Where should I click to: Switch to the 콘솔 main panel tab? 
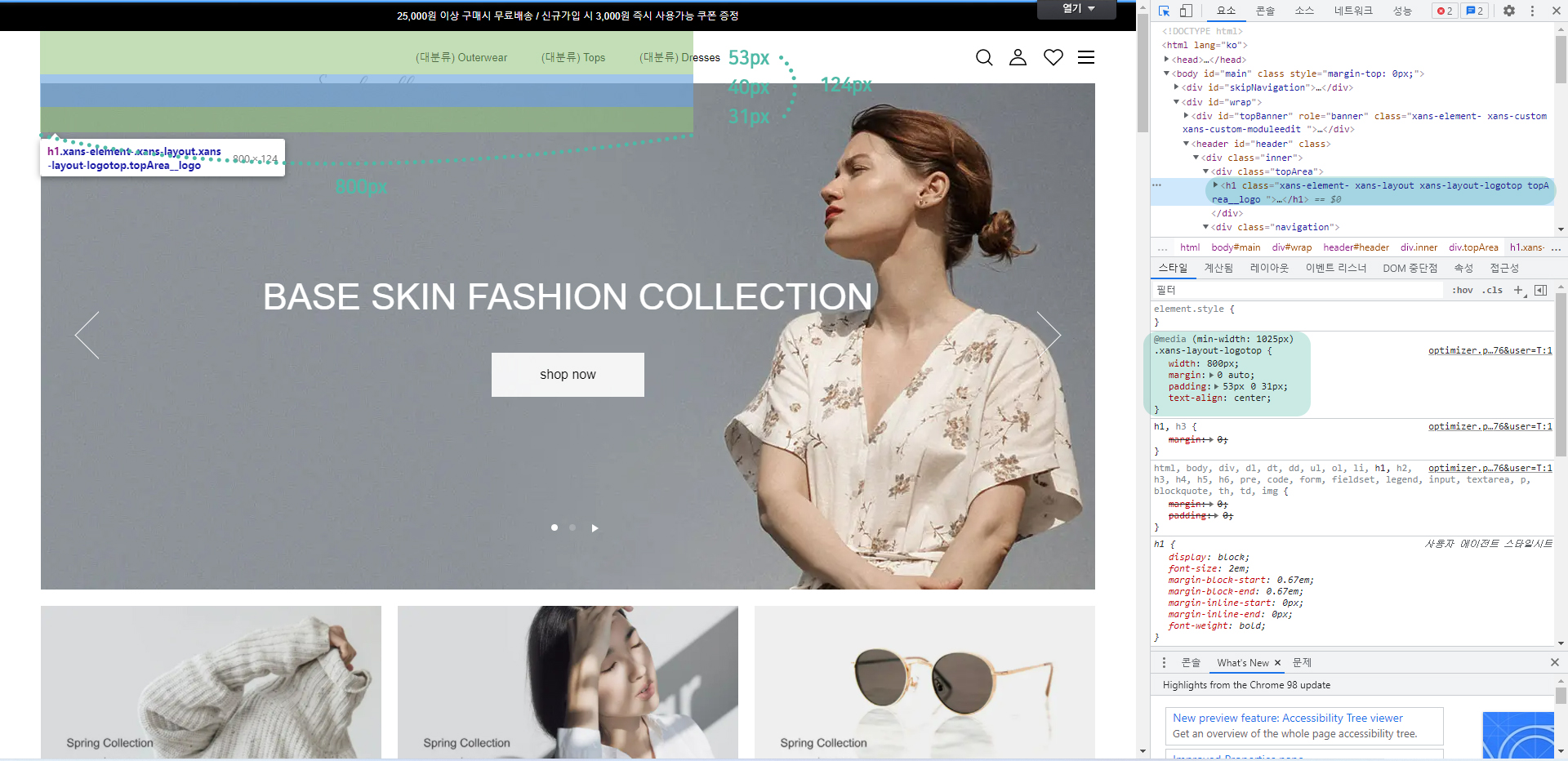[x=1265, y=11]
